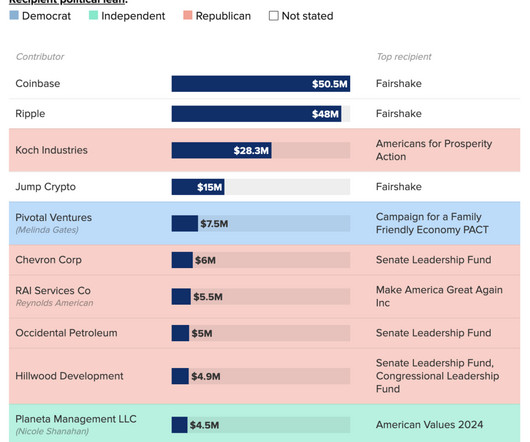The image size is (530, 442).
Task: Click the Ripple $48M bar
Action: (x=256, y=114)
